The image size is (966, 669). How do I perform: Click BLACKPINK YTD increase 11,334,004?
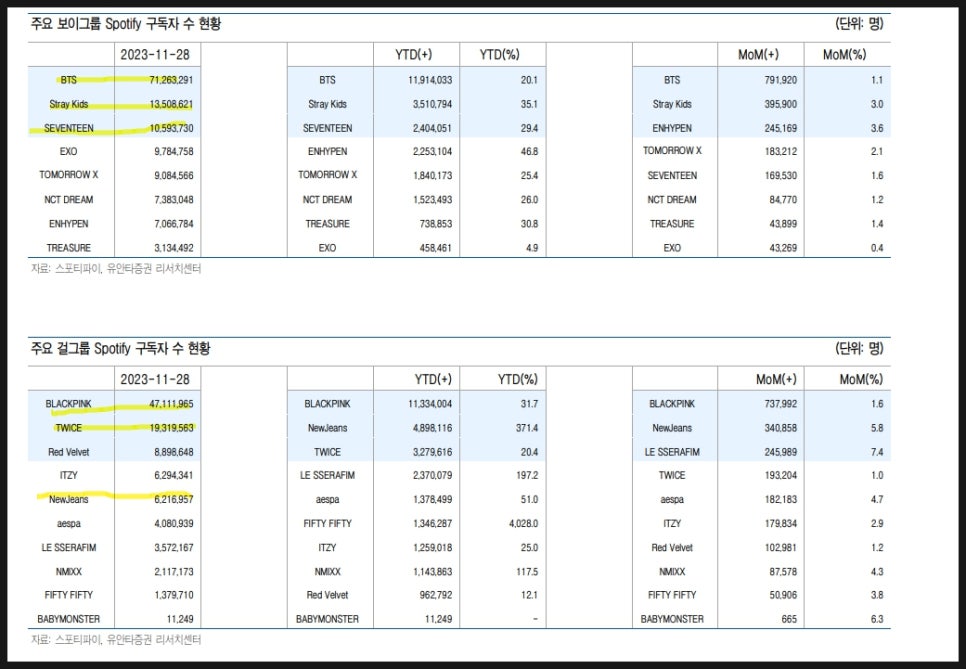click(429, 404)
